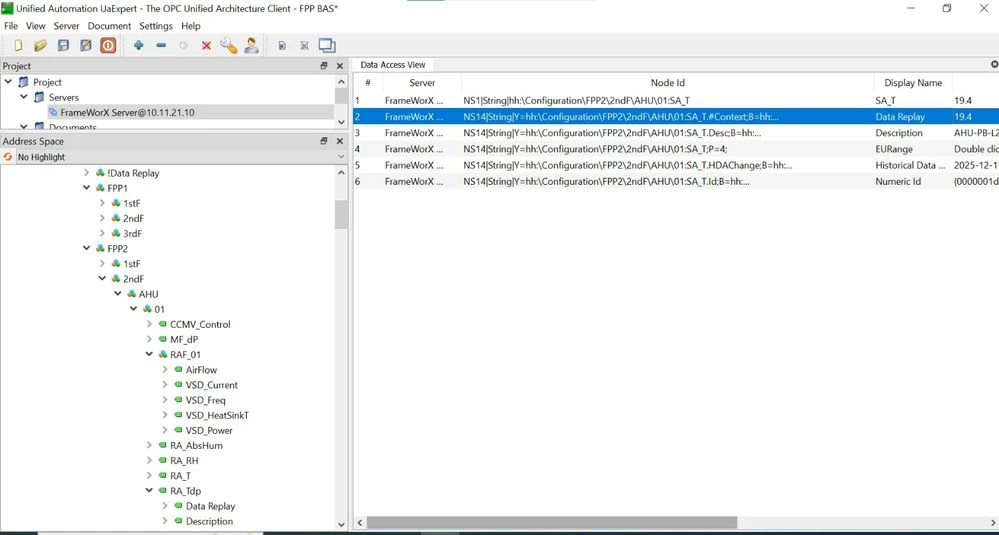The image size is (999, 535).
Task: Click the Address Space tree vertical scrollbar thumb
Action: [x=341, y=215]
